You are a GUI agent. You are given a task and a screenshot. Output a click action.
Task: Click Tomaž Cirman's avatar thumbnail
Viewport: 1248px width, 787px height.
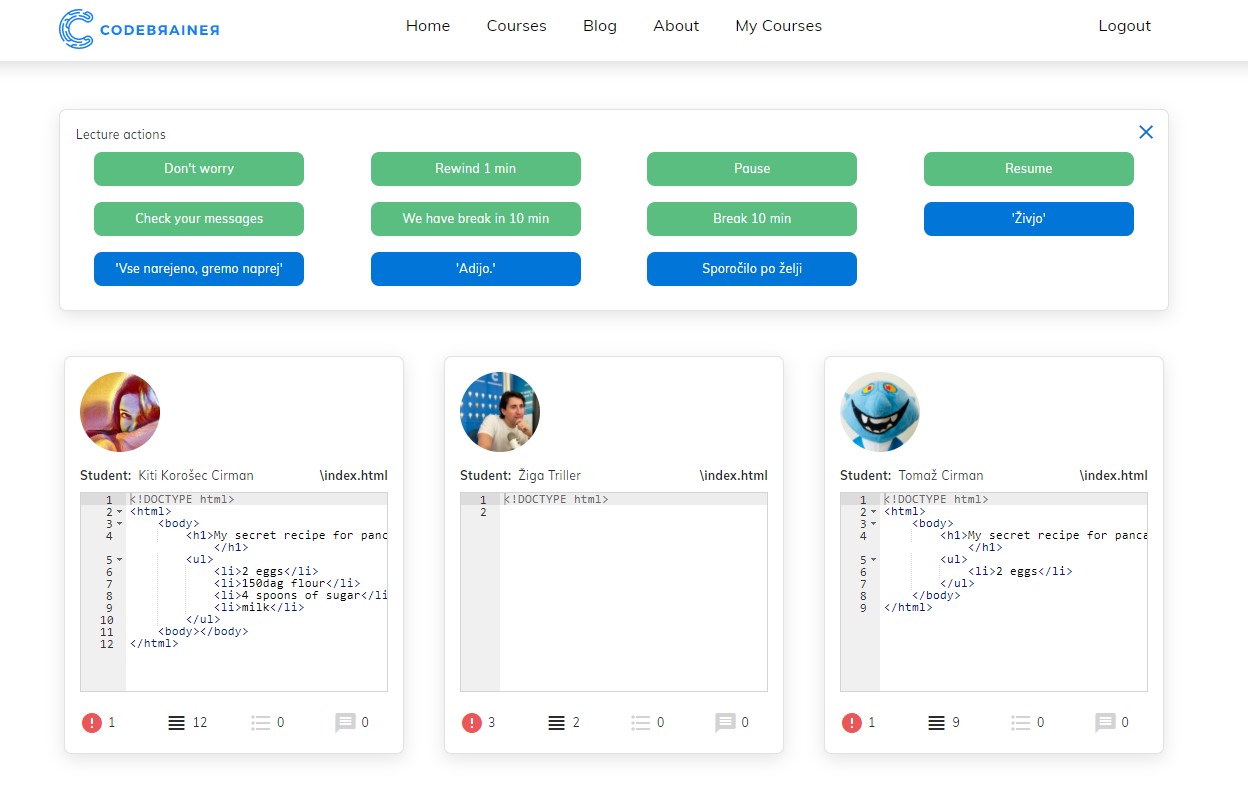[x=880, y=411]
